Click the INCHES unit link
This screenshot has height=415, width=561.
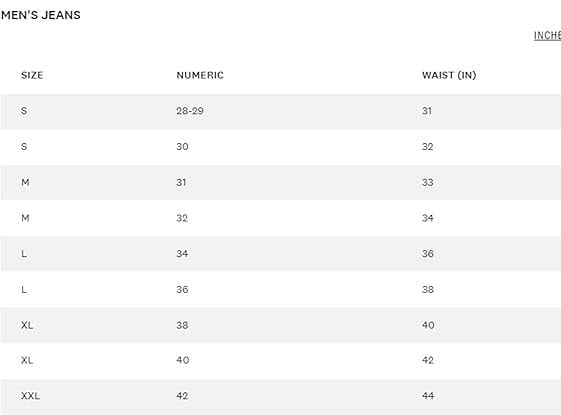tap(547, 35)
